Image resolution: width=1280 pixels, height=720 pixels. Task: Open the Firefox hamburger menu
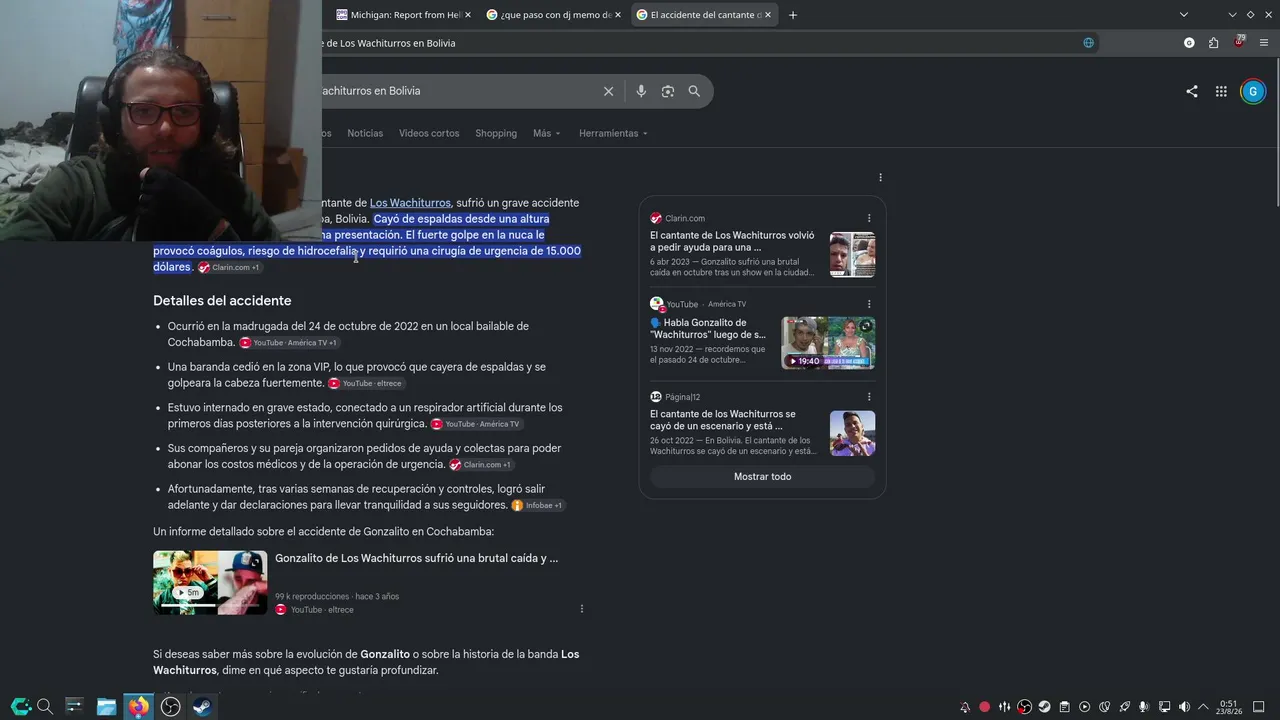tap(1264, 43)
